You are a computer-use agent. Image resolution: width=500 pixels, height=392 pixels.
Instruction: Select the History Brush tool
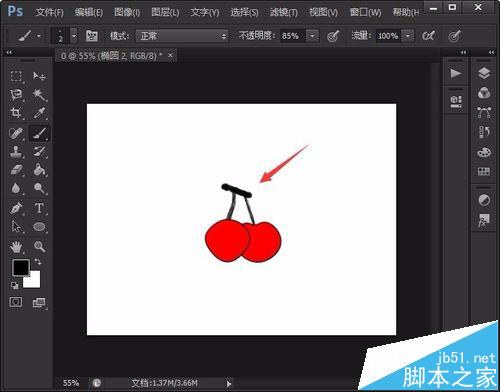[x=39, y=152]
